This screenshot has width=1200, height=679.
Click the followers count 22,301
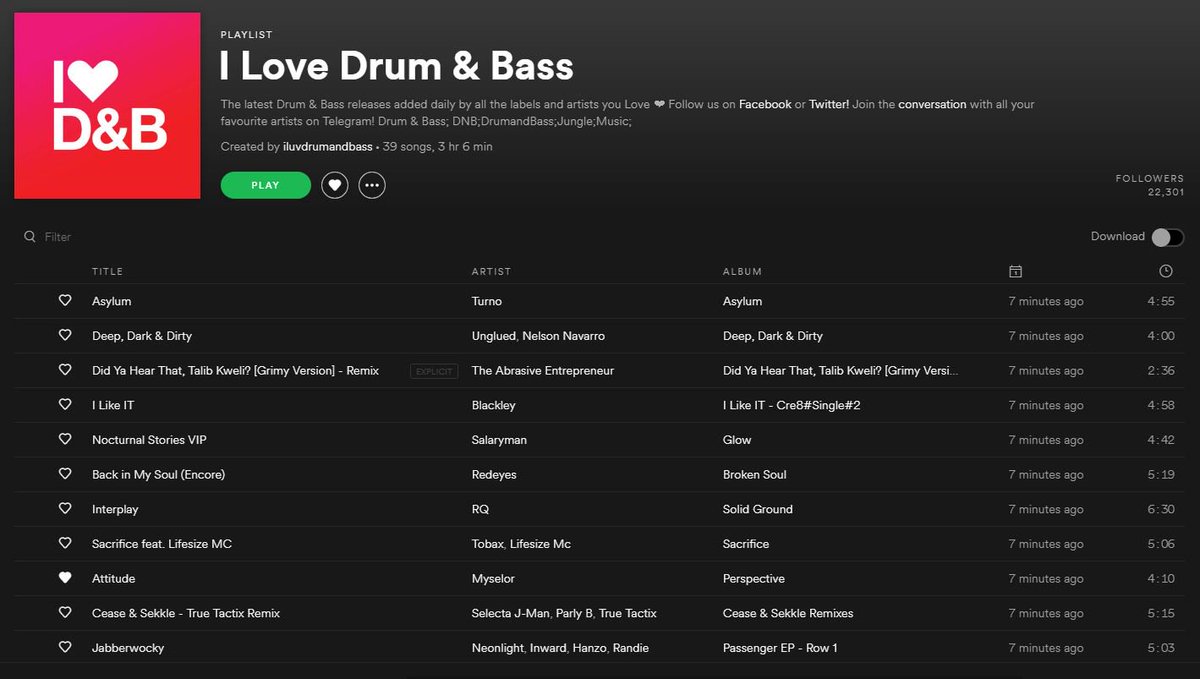[x=1166, y=192]
